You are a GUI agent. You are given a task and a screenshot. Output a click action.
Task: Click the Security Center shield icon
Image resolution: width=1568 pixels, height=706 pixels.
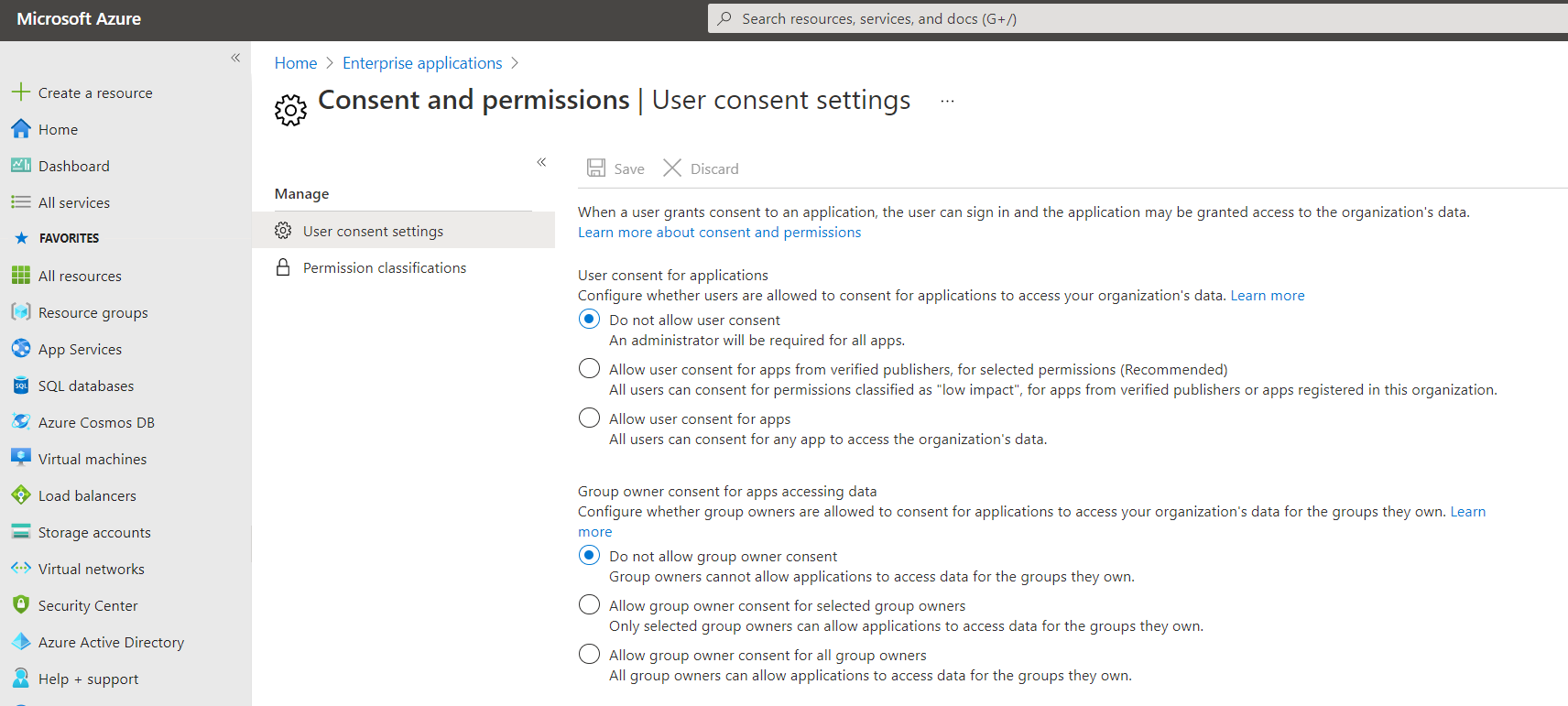pyautogui.click(x=21, y=604)
